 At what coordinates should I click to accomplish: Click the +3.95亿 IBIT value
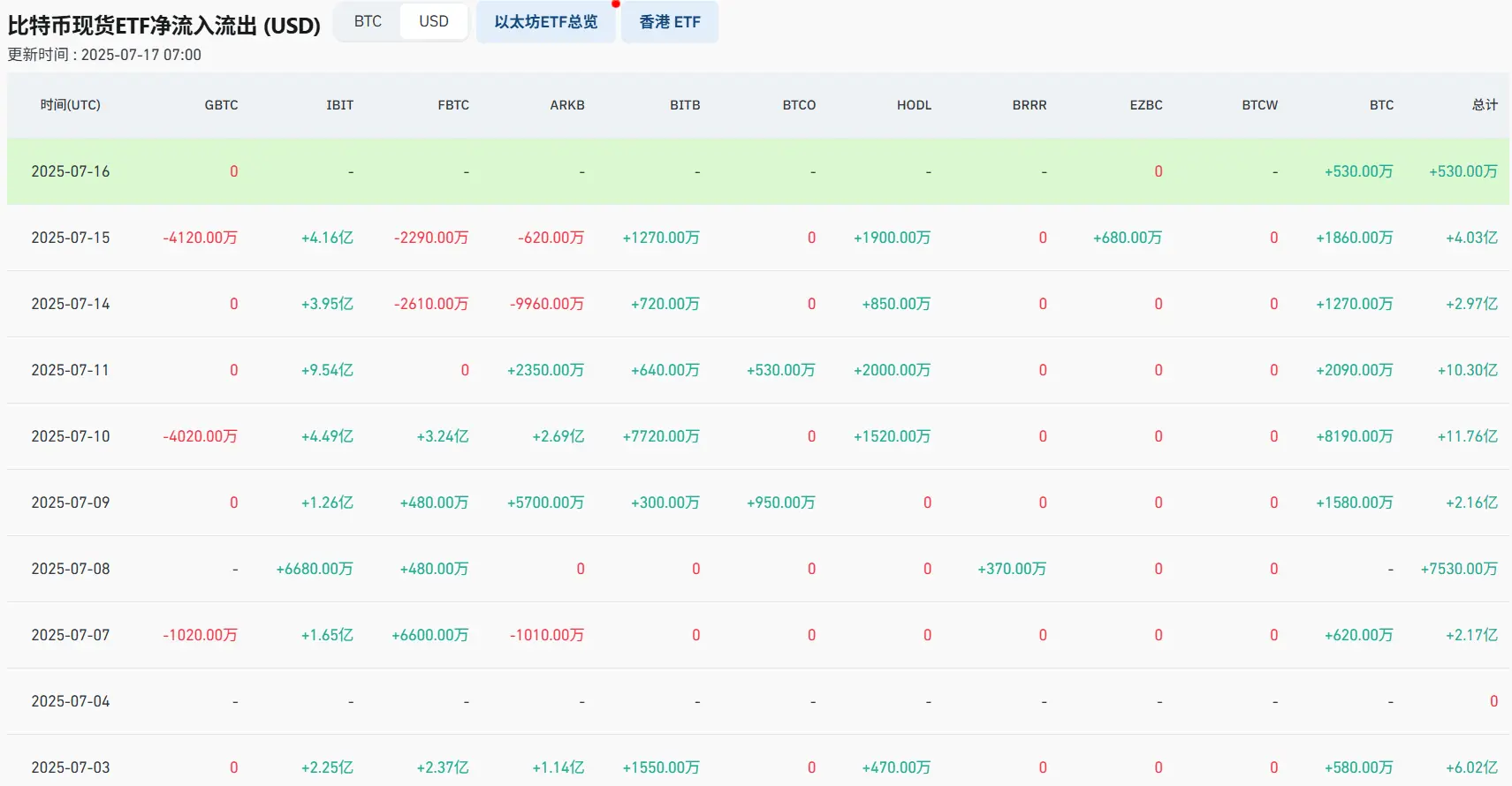click(327, 304)
